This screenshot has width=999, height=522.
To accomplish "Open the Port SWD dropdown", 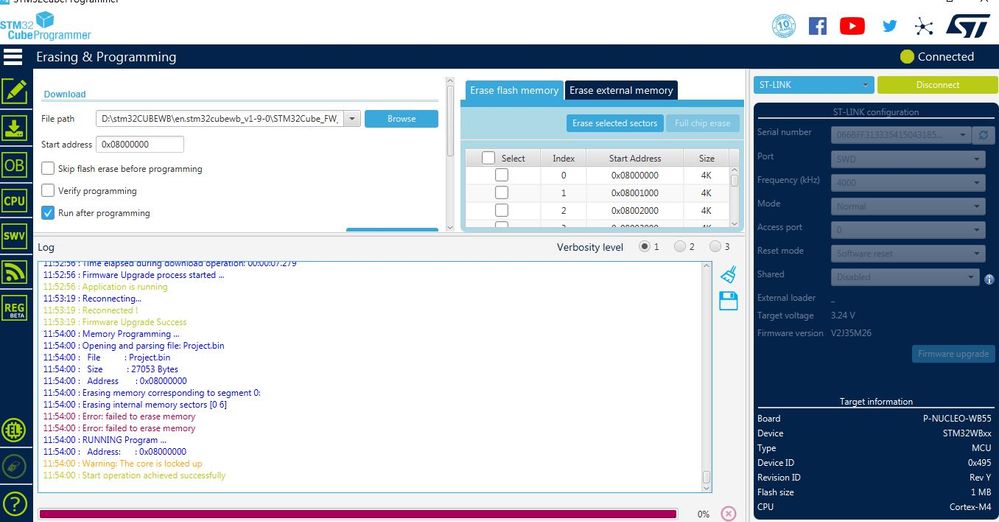I will click(908, 159).
